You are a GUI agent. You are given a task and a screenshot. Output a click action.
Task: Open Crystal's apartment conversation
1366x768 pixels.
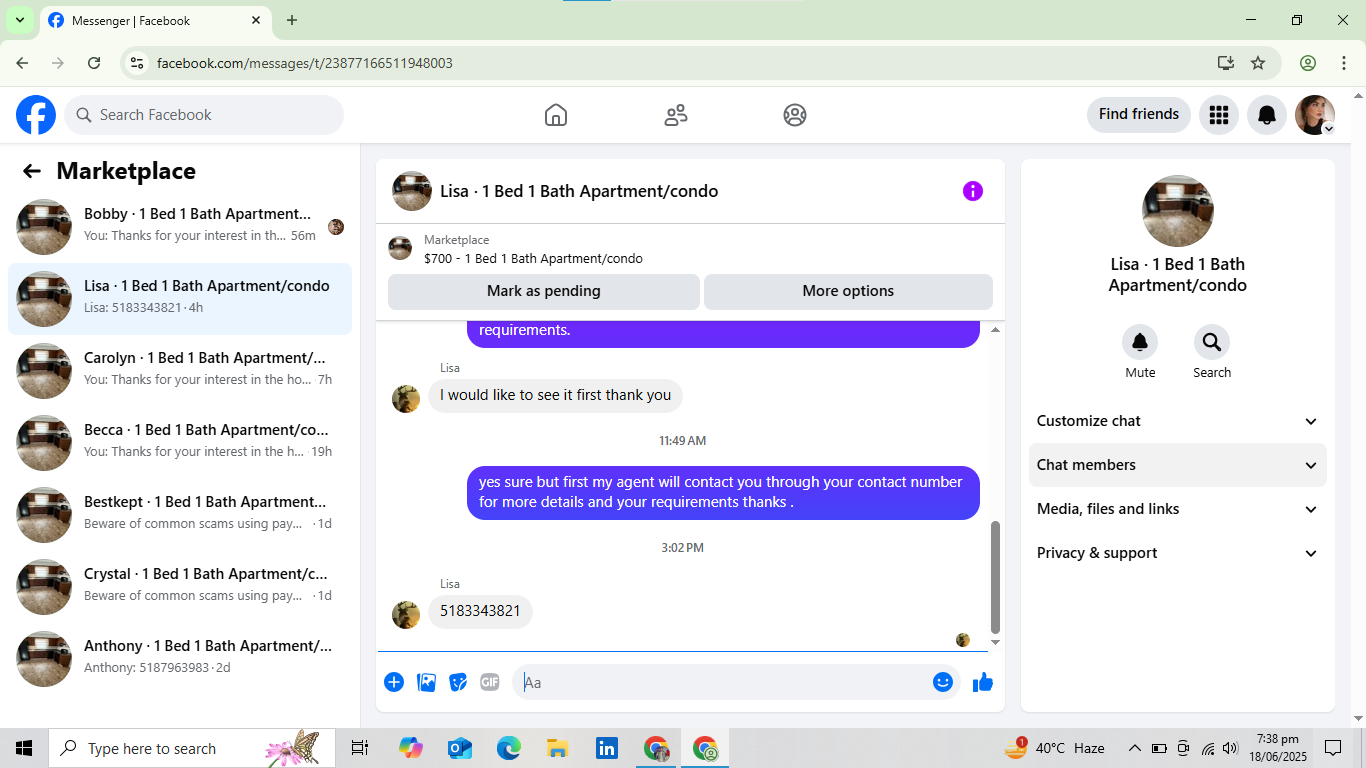(x=180, y=587)
